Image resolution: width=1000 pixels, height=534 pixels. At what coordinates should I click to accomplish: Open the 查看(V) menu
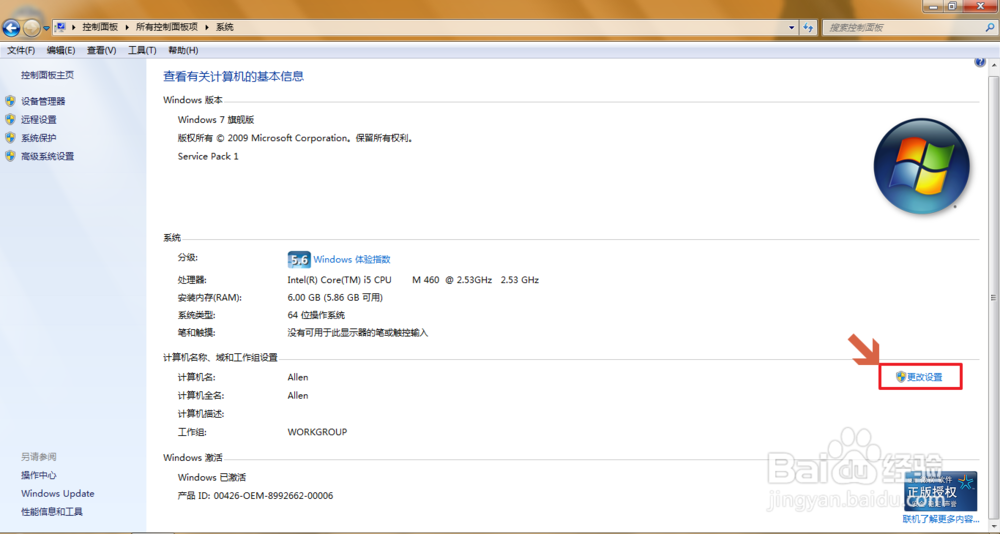(x=101, y=50)
